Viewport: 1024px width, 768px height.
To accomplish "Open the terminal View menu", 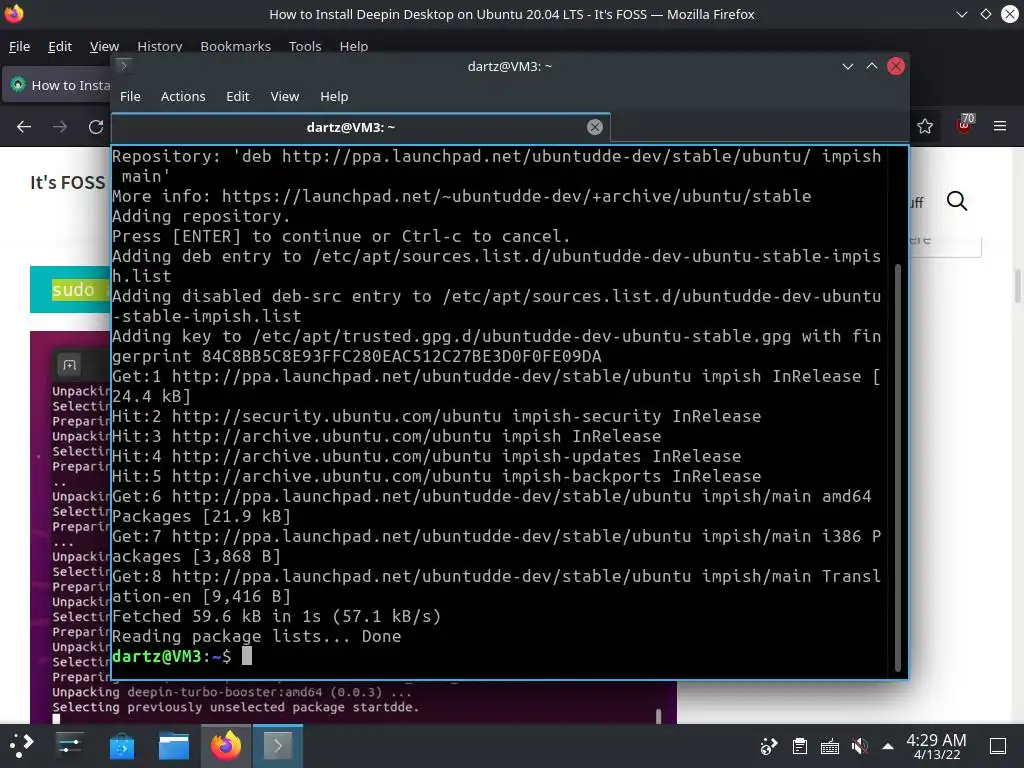I will (285, 97).
